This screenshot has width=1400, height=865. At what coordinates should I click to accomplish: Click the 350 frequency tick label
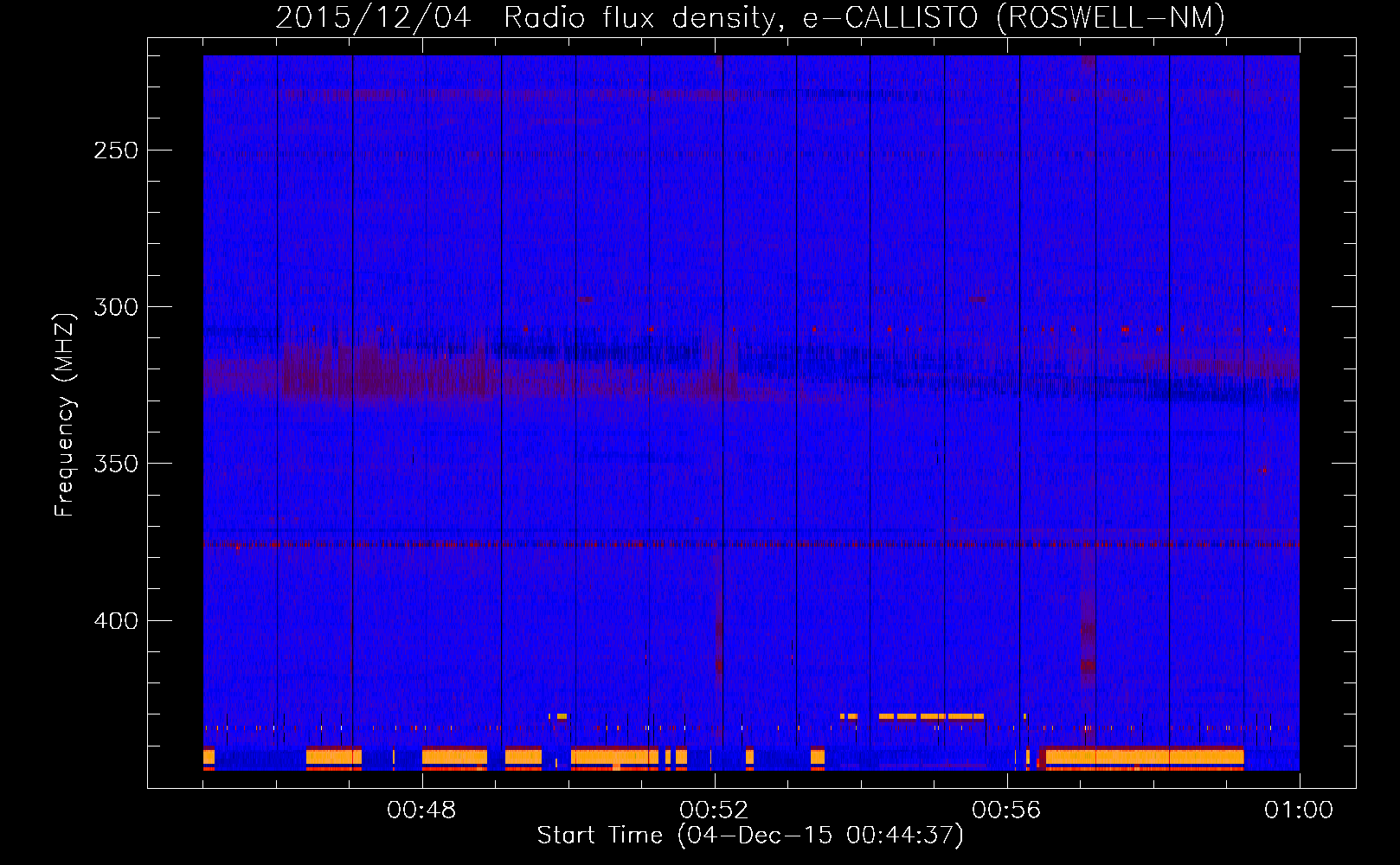116,464
